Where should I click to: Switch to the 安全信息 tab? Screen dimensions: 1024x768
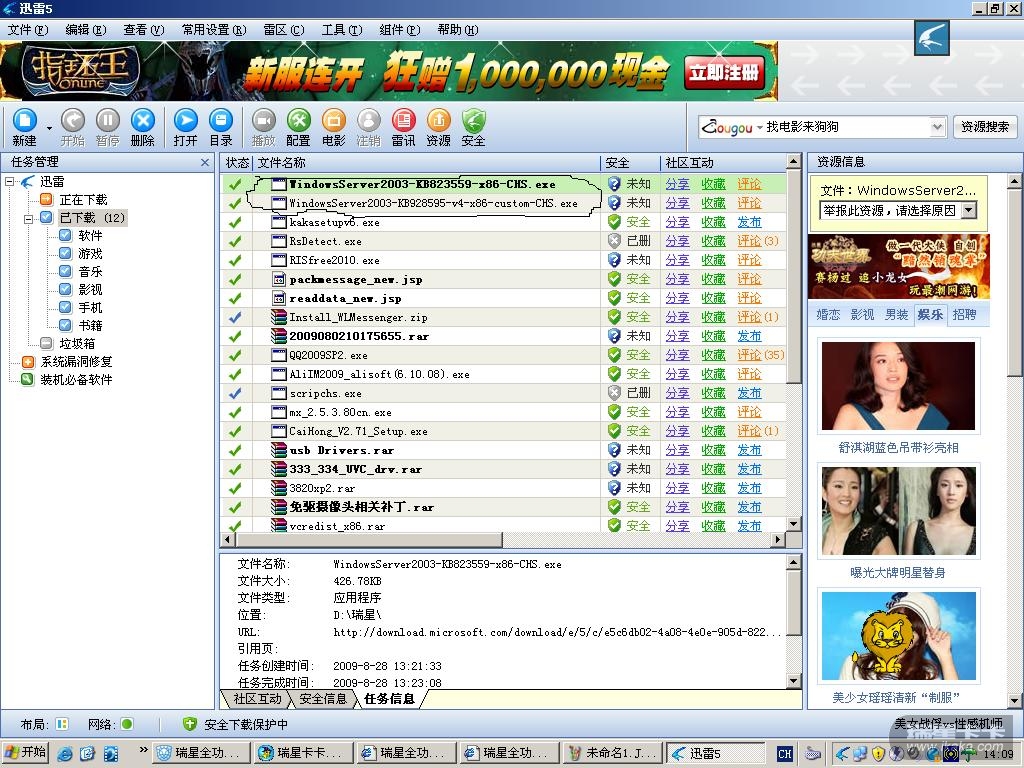pos(322,699)
